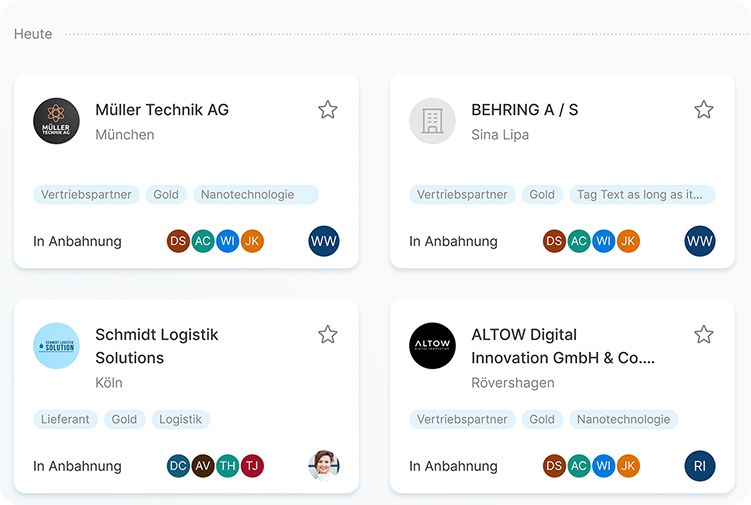Click the Logistik tag
This screenshot has width=751, height=505.
click(181, 419)
